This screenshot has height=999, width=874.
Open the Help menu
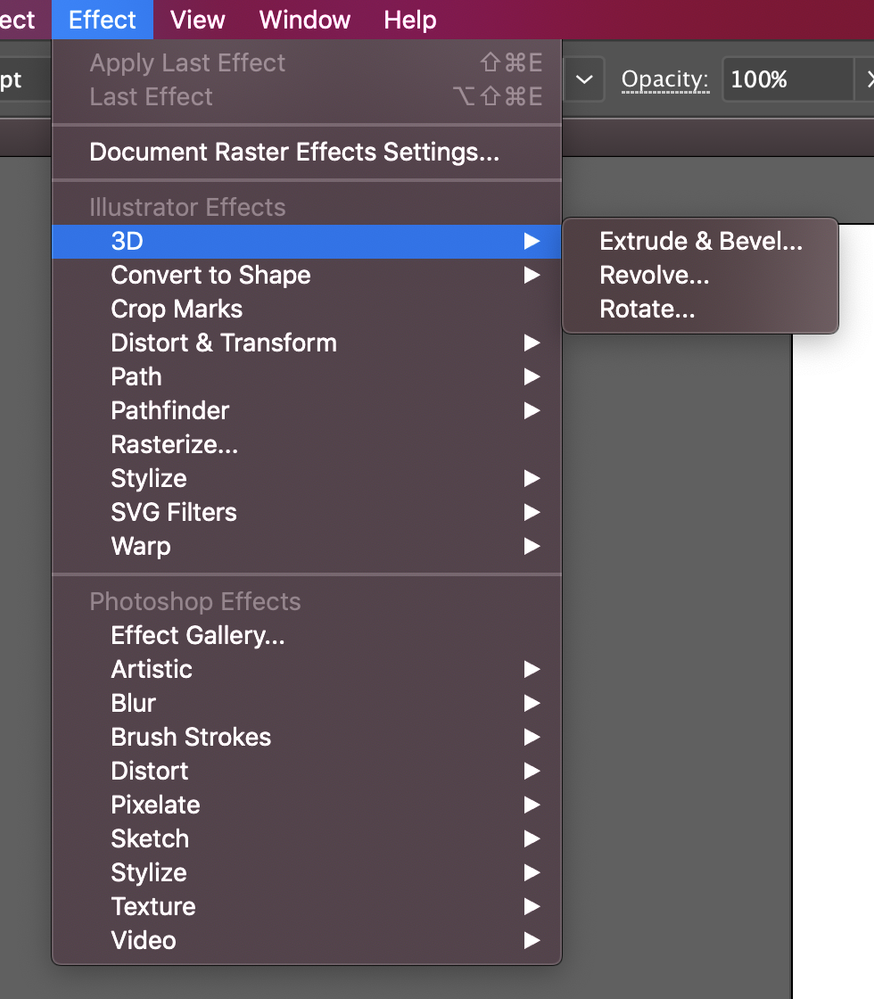click(410, 20)
